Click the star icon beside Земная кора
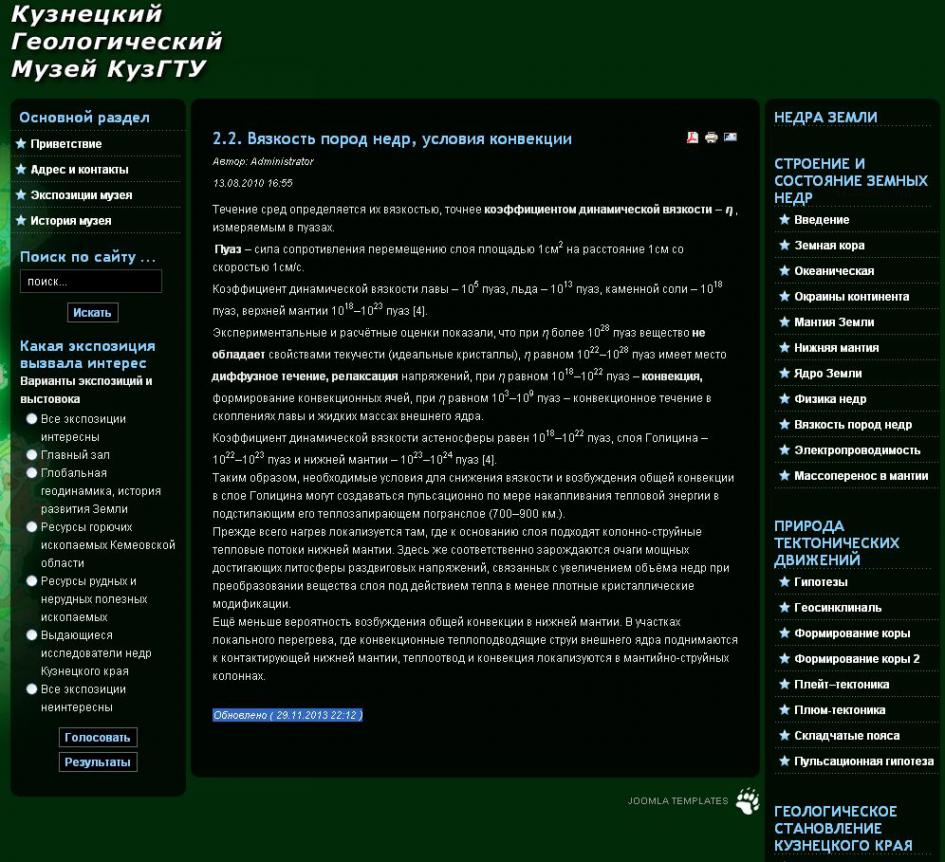 784,245
